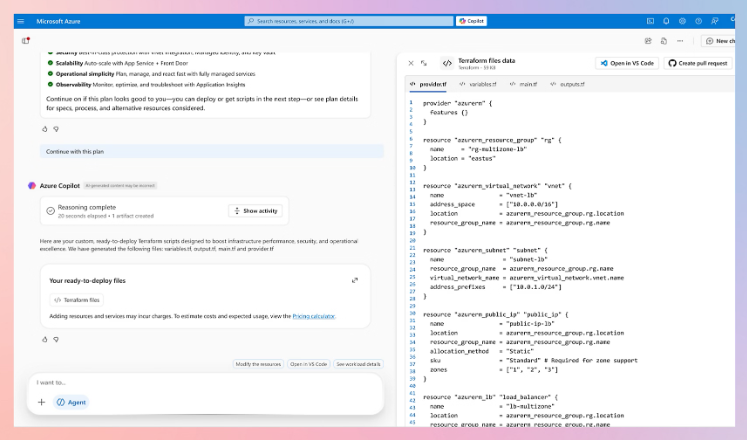Image resolution: width=747 pixels, height=440 pixels.
Task: Toggle the chat history side panel icon
Action: tap(26, 40)
